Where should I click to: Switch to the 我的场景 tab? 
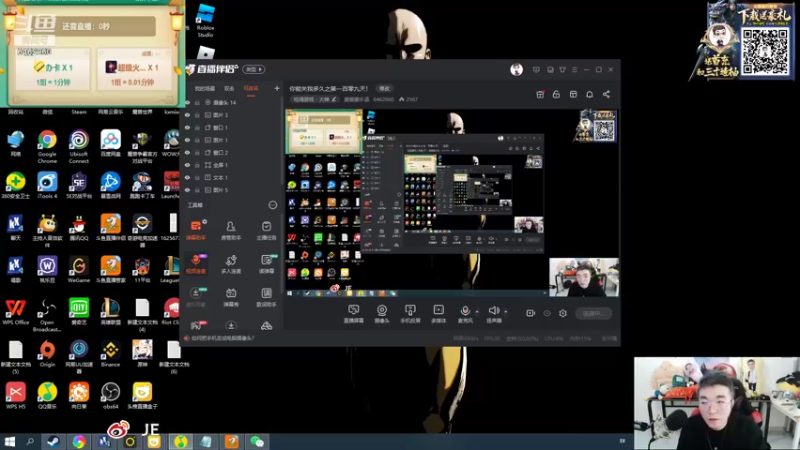[x=205, y=88]
